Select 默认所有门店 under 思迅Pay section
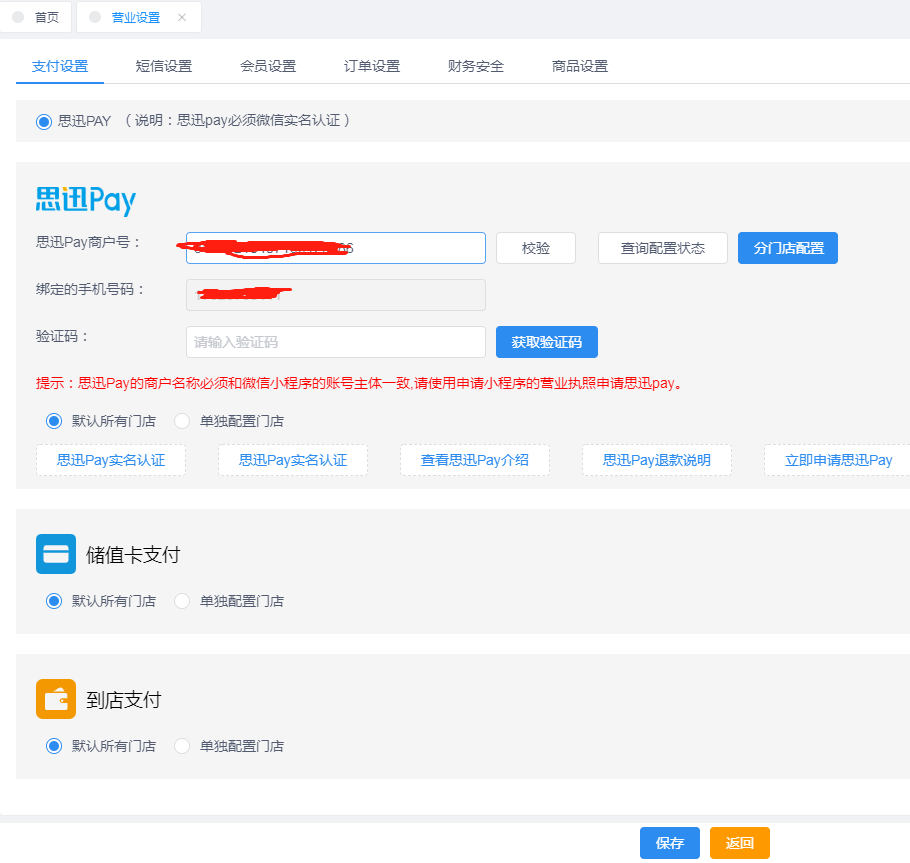Viewport: 910px width, 863px height. point(54,421)
